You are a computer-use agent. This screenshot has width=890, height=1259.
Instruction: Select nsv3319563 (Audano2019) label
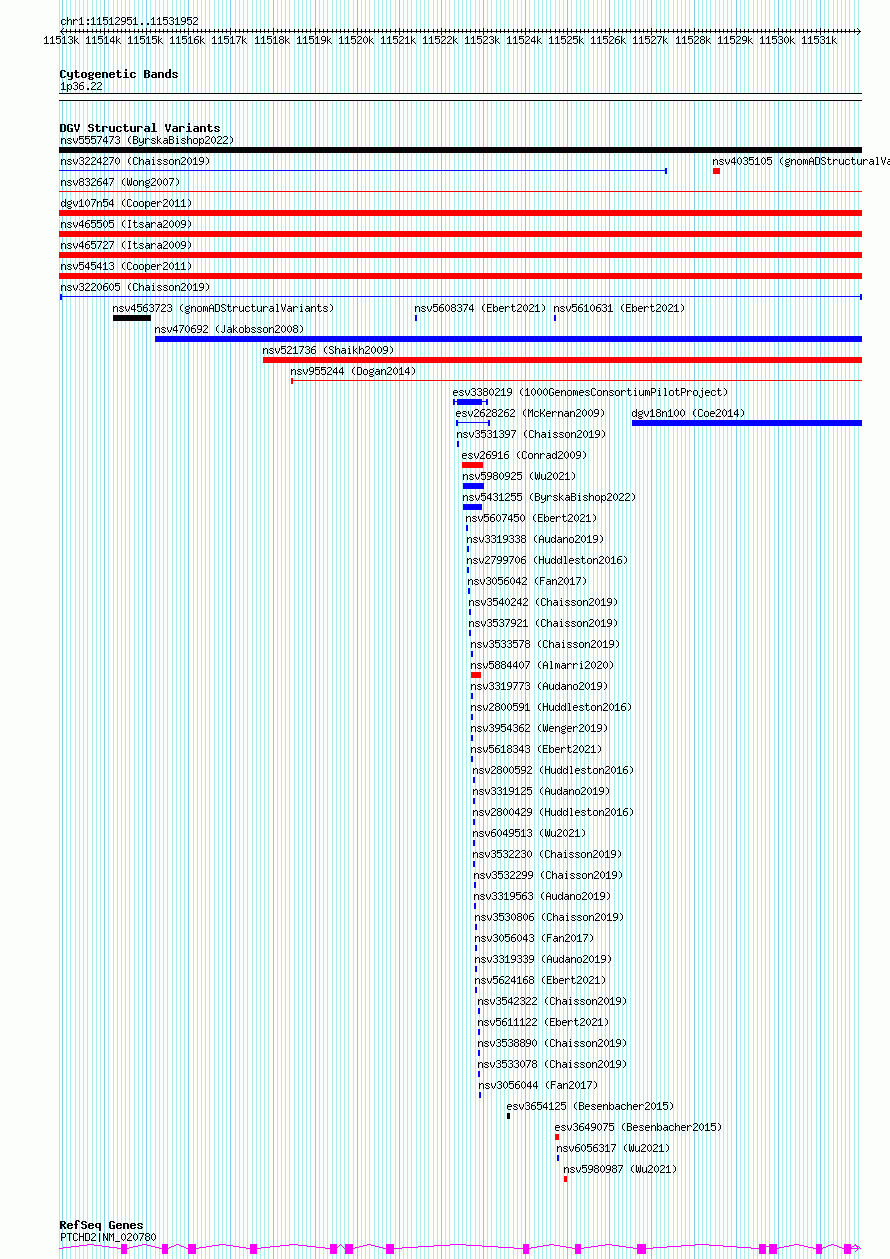[x=542, y=896]
